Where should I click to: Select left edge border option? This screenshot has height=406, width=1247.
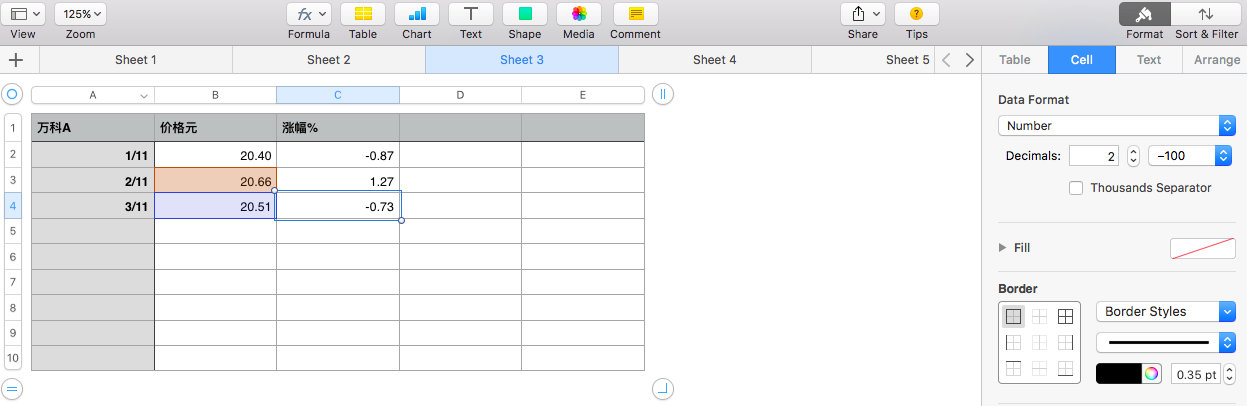[1014, 343]
